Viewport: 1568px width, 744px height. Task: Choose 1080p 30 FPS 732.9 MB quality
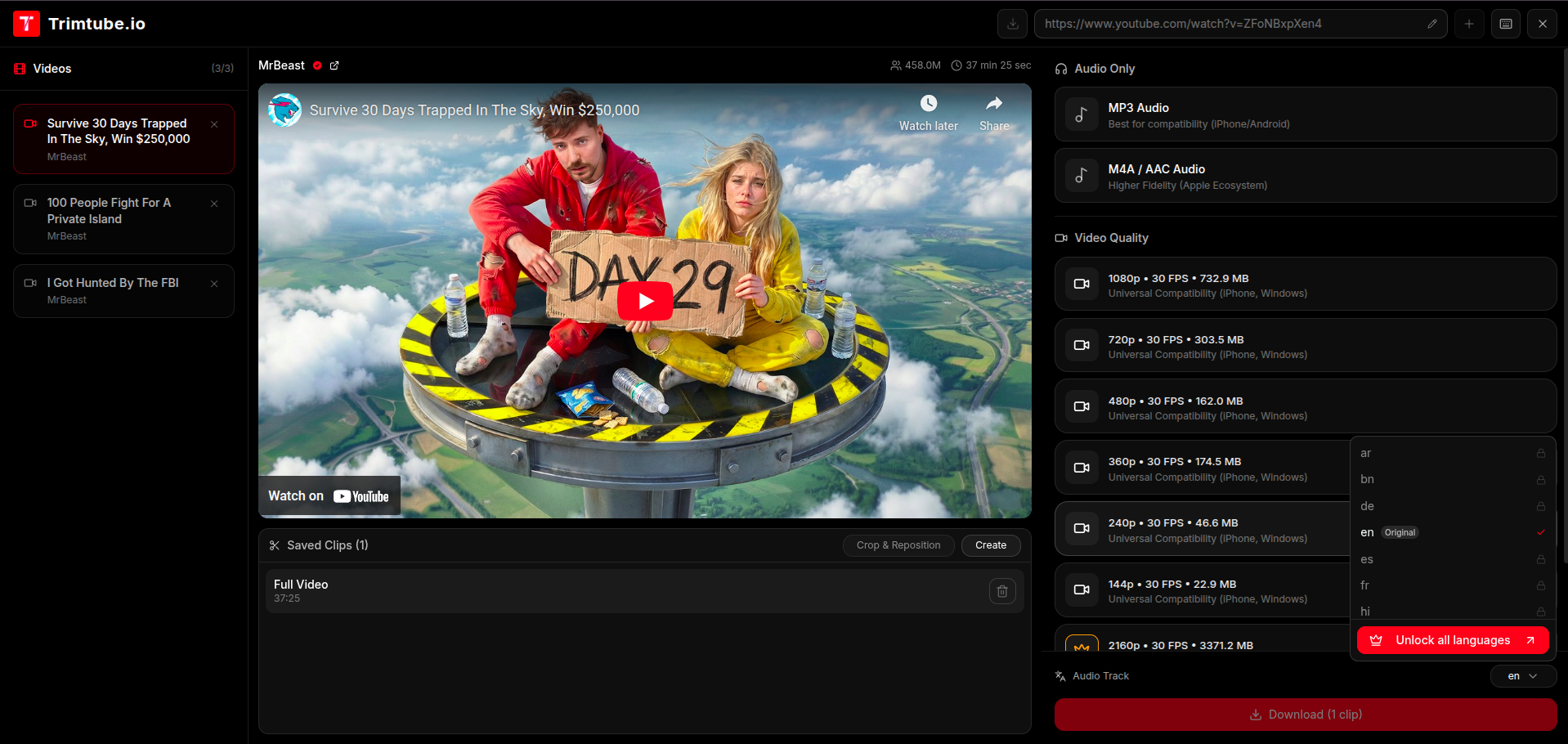click(x=1306, y=285)
